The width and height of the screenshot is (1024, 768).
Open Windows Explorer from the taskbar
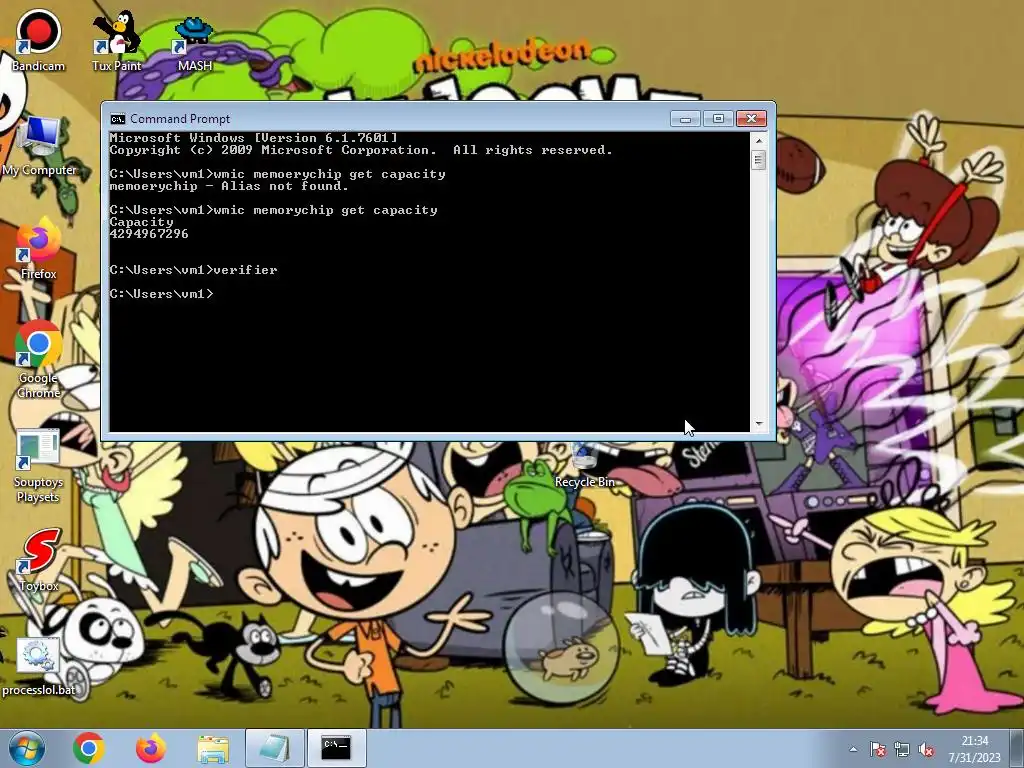click(213, 748)
